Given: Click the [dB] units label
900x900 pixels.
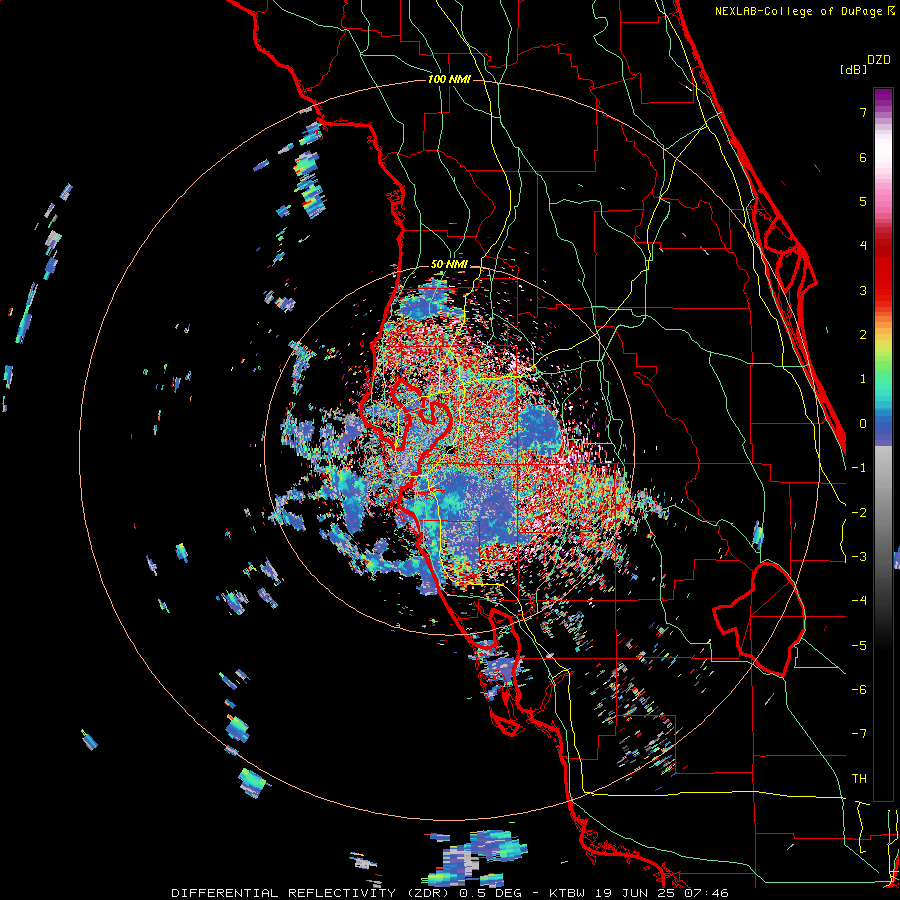Looking at the screenshot, I should (x=853, y=69).
